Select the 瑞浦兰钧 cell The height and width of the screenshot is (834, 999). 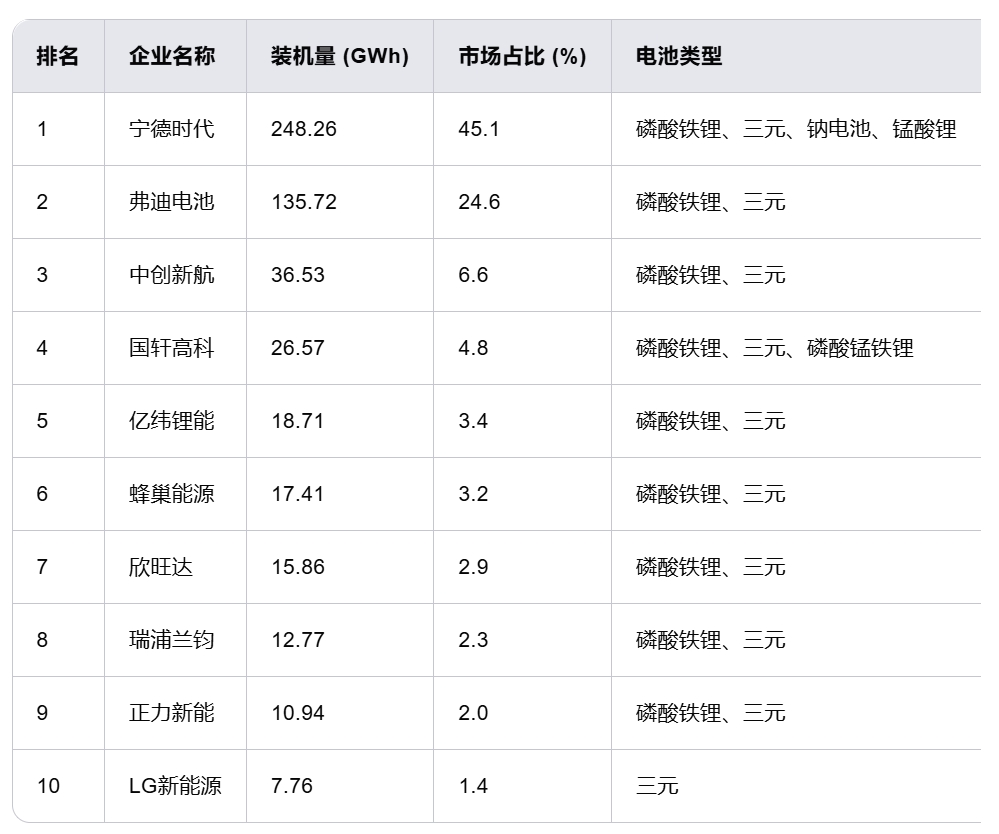click(x=171, y=640)
